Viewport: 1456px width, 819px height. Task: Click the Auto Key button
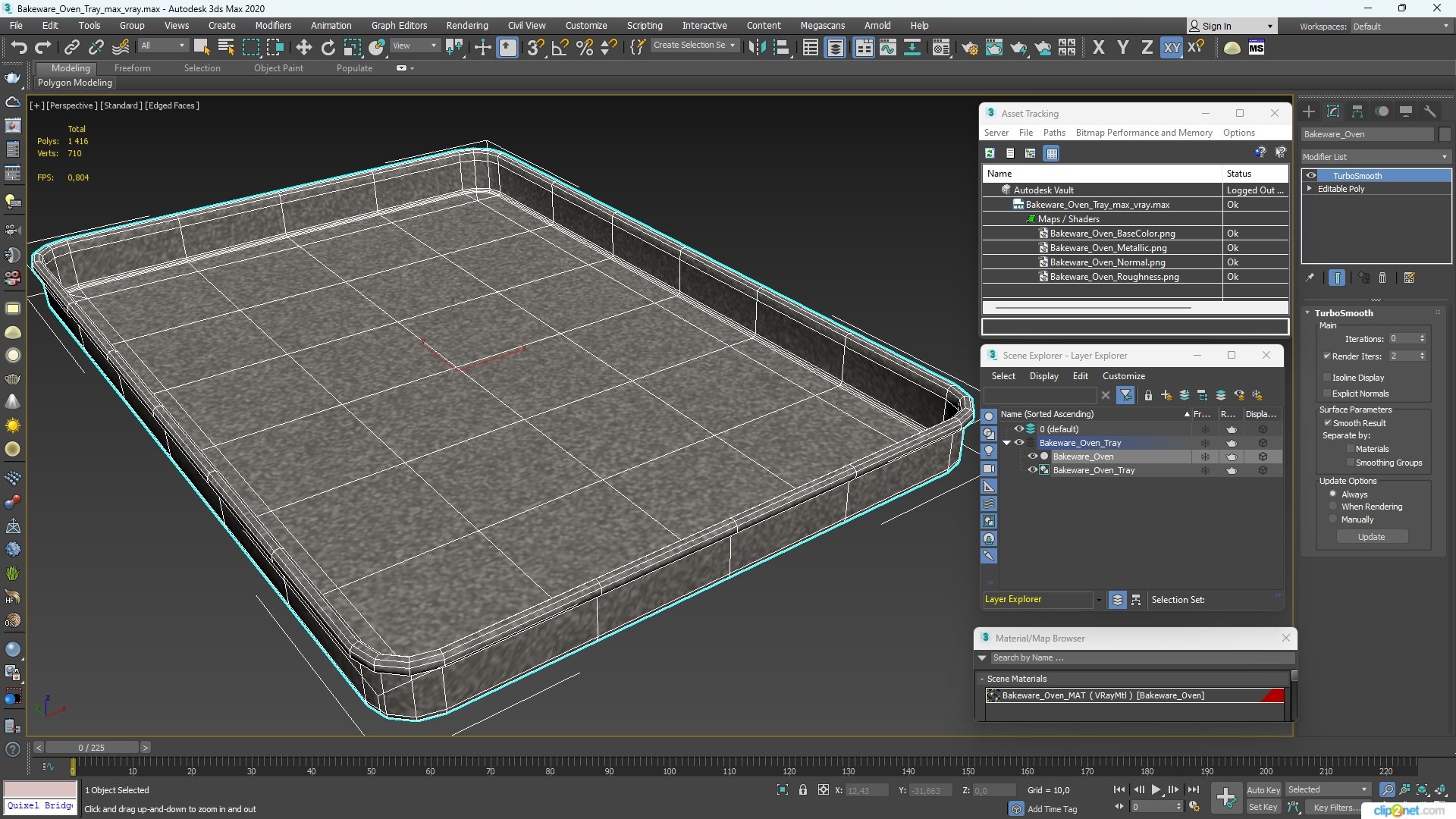1263,789
